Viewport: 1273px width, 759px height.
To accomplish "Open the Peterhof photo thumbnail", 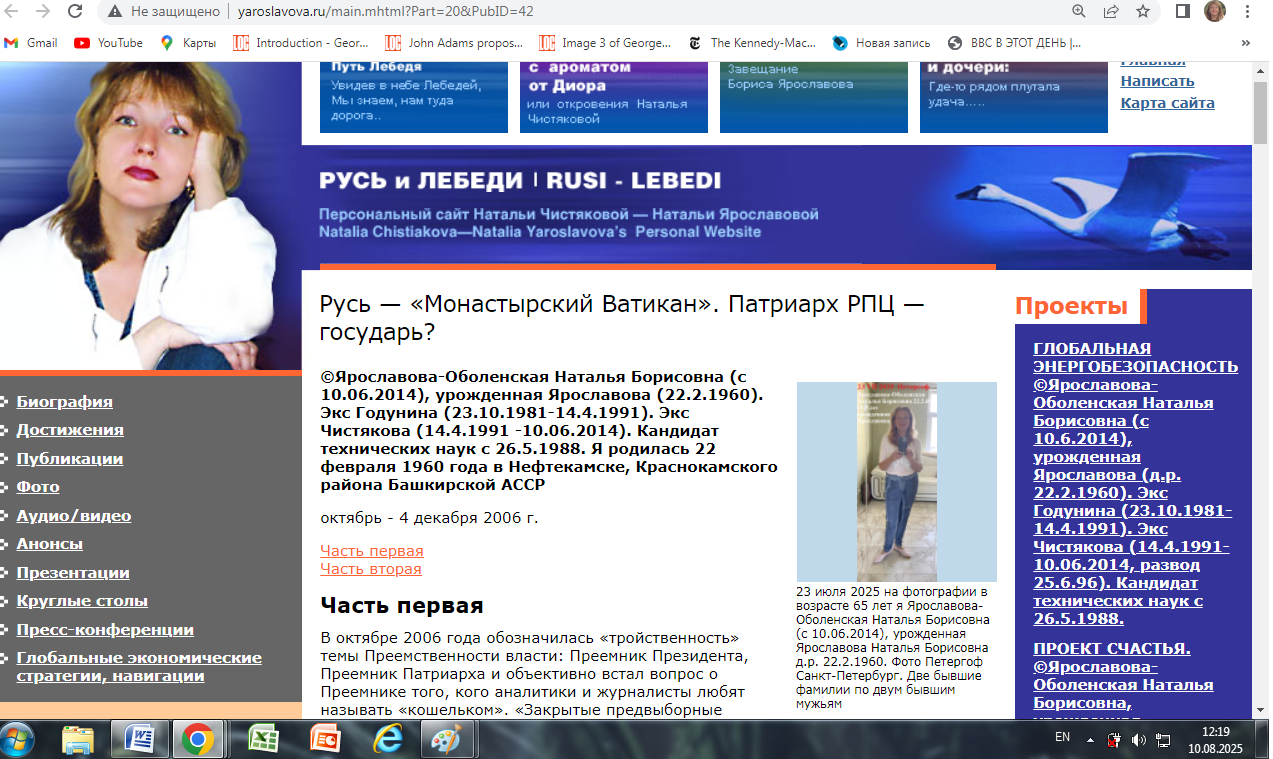I will click(x=896, y=482).
